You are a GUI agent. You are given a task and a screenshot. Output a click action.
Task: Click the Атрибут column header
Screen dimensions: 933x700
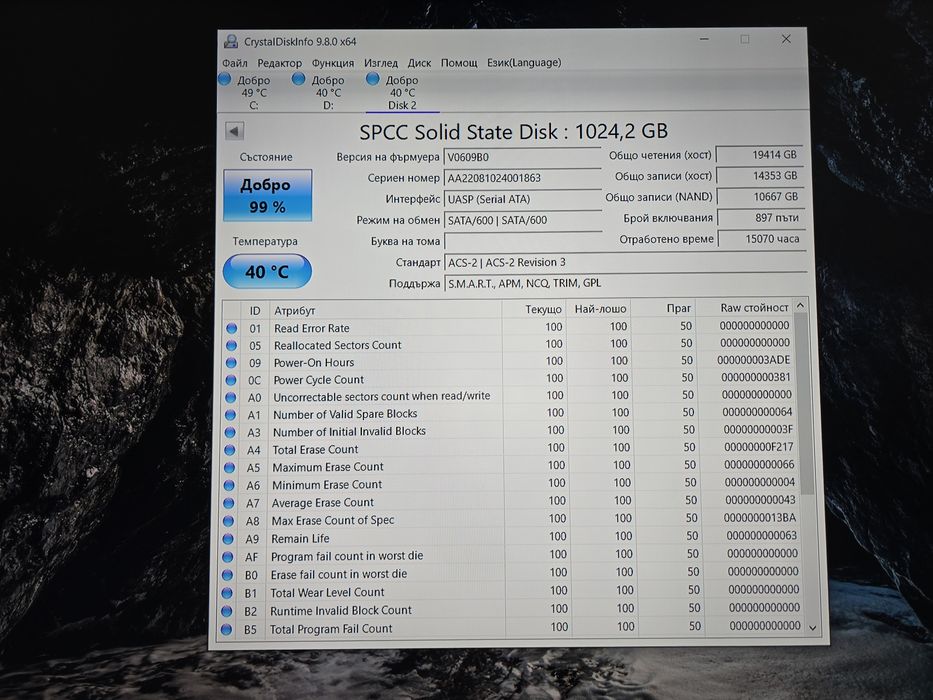coord(385,310)
